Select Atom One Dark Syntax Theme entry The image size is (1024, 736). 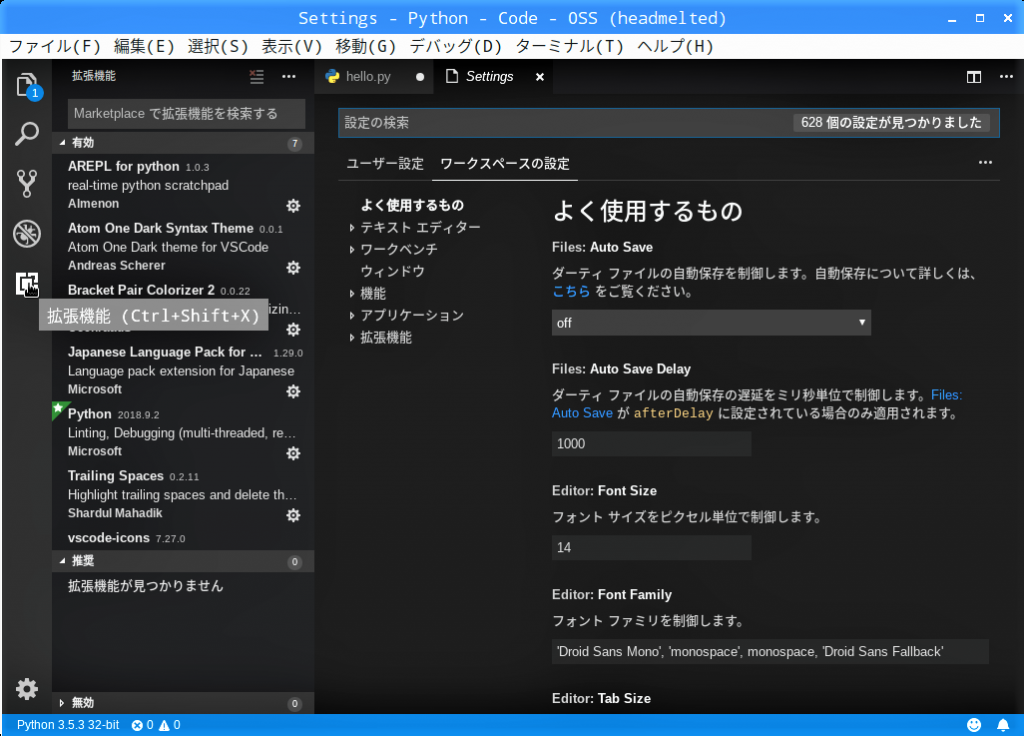point(183,247)
